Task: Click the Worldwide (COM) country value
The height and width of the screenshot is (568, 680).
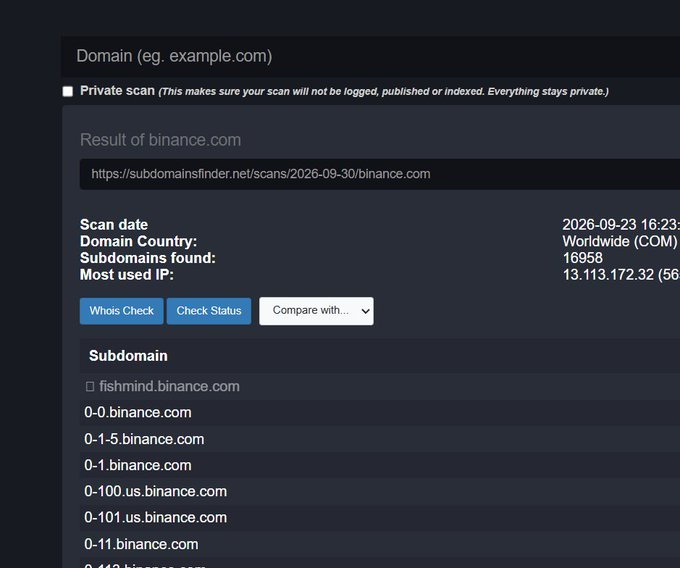Action: 620,241
